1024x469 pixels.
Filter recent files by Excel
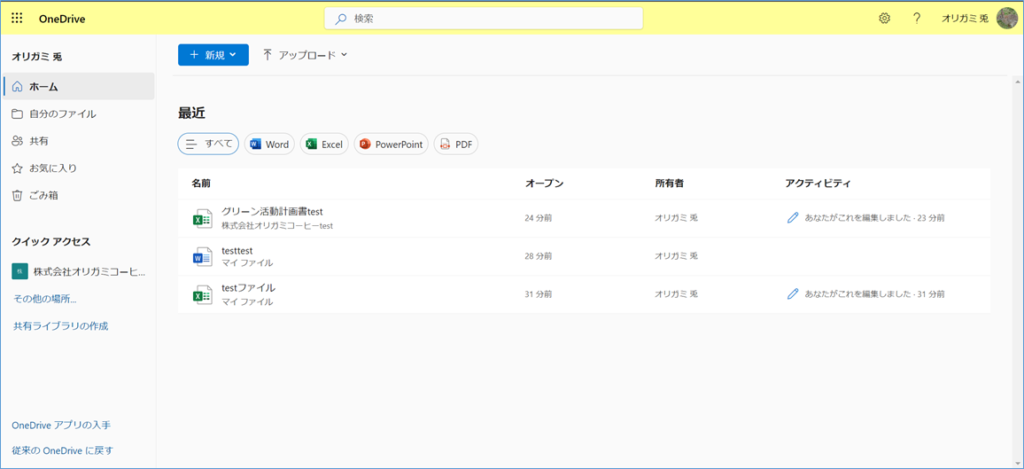324,144
